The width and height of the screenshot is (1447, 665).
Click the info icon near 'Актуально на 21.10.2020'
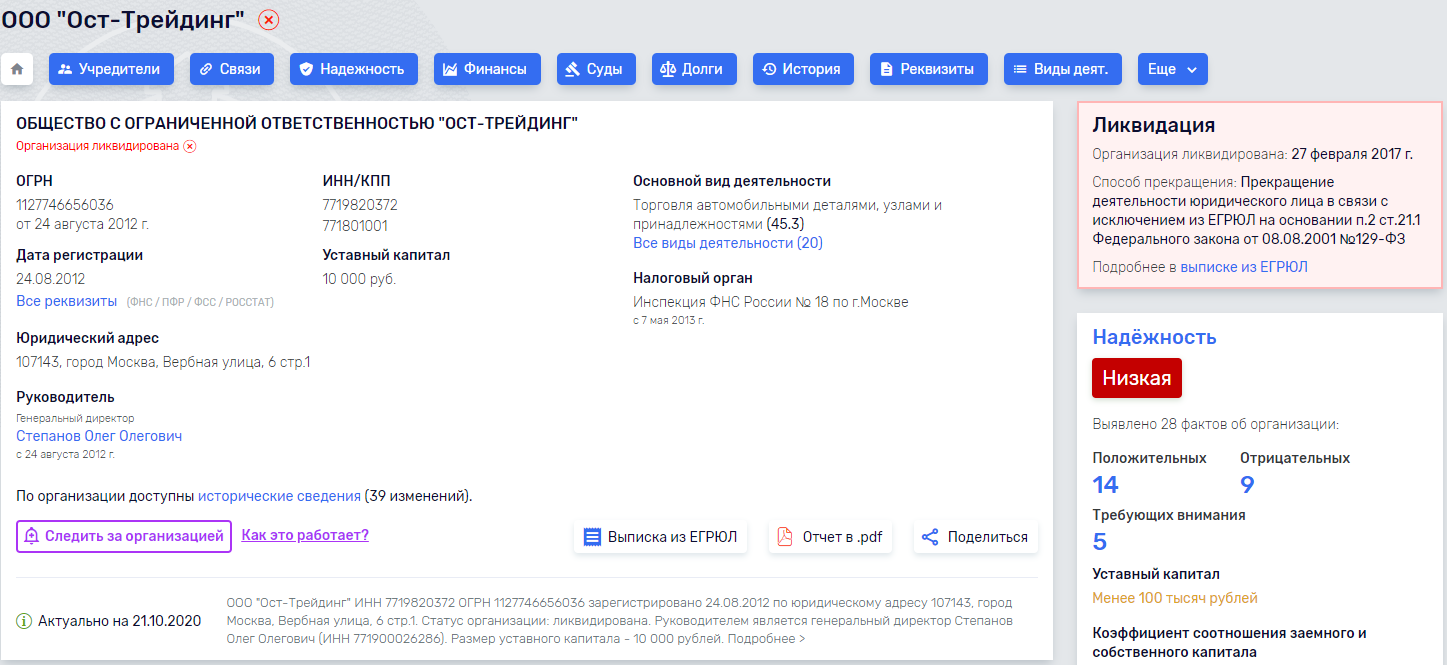24,621
